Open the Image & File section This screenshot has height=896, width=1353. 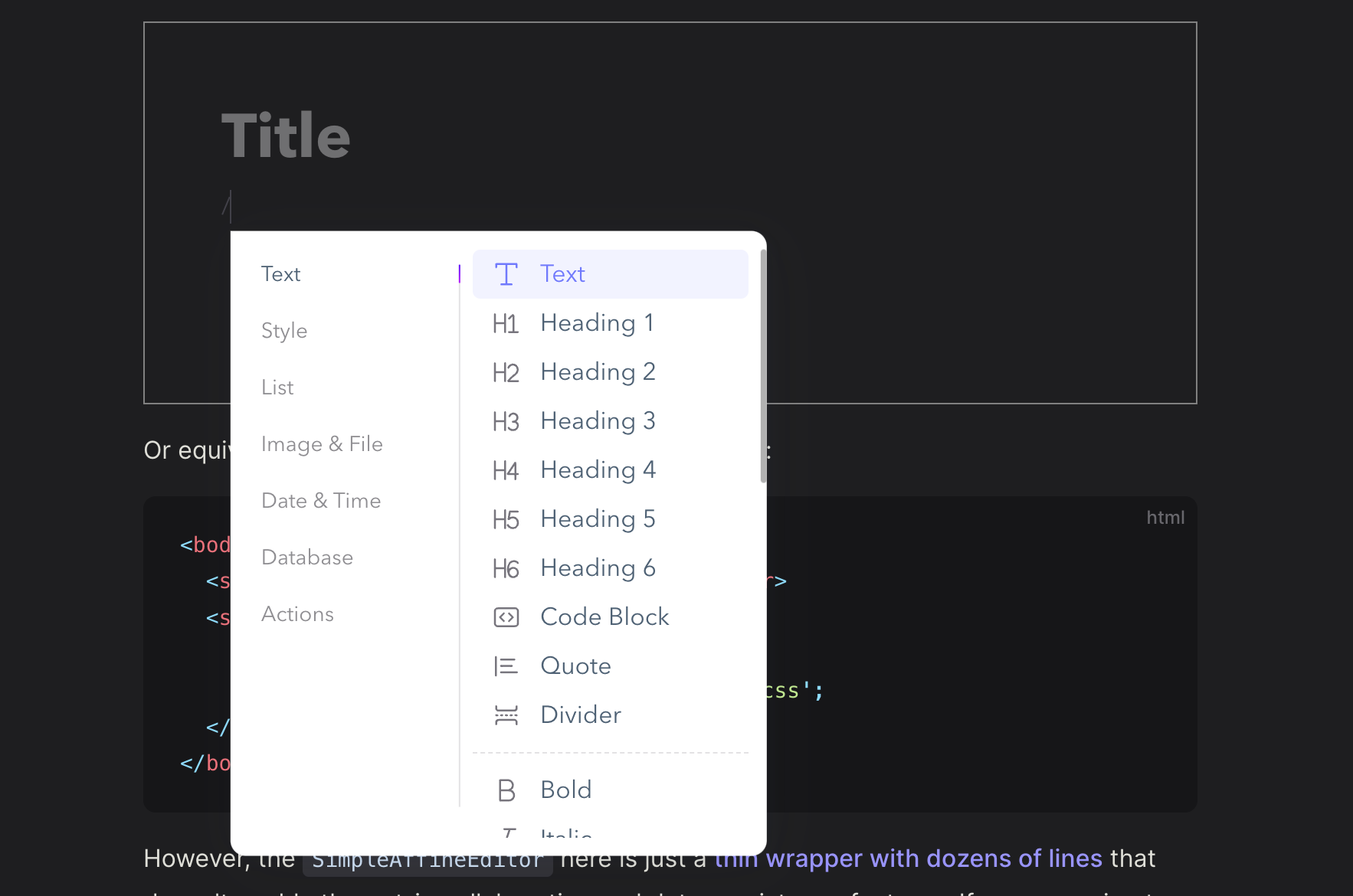pos(322,443)
